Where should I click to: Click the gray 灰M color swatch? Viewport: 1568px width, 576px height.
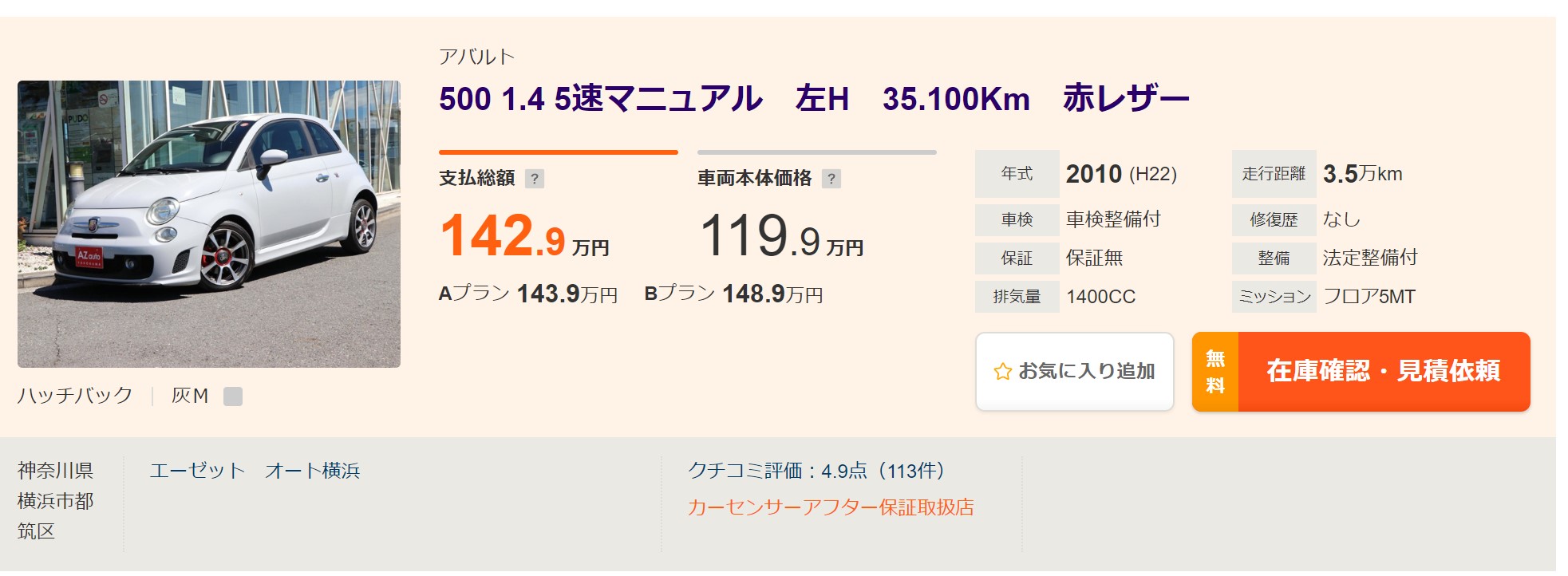(x=233, y=396)
